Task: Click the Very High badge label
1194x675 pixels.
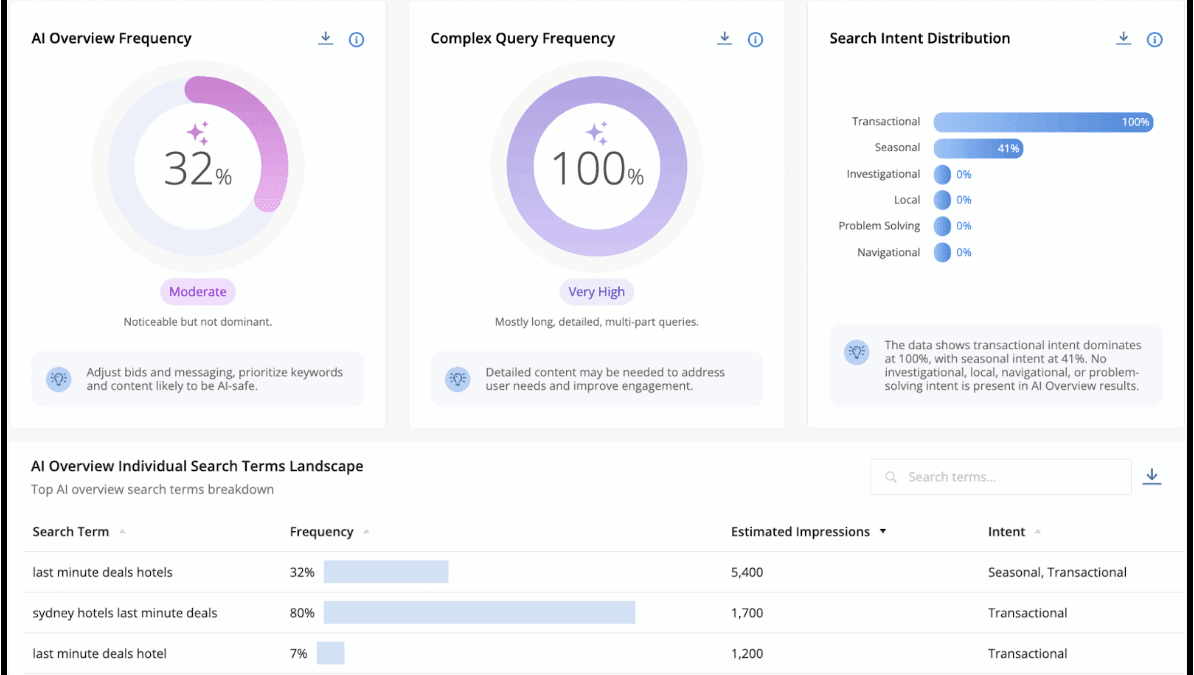Action: pyautogui.click(x=596, y=291)
